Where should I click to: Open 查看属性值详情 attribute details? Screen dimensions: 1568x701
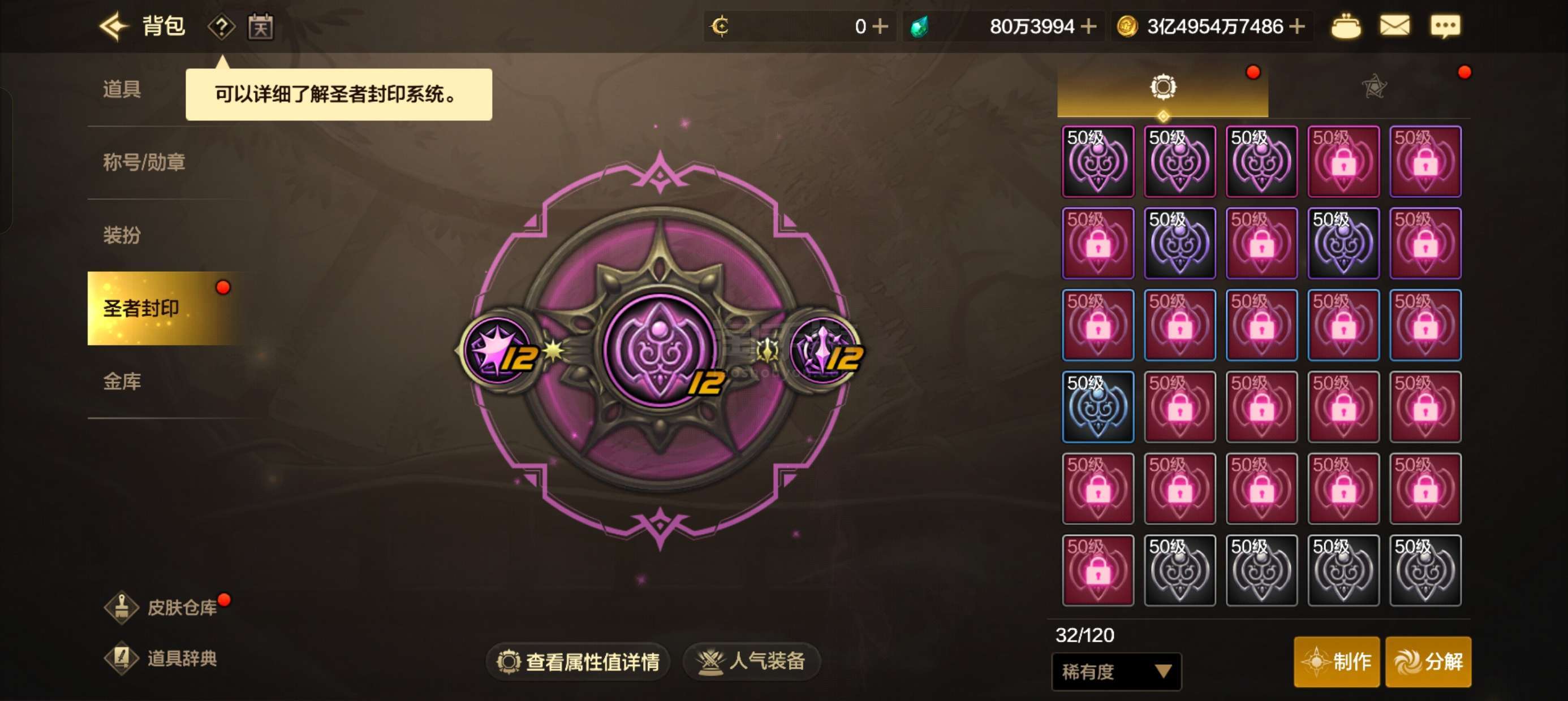coord(577,661)
